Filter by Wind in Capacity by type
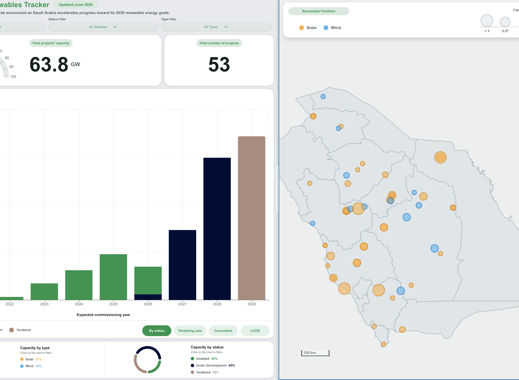The width and height of the screenshot is (519, 380). pyautogui.click(x=31, y=366)
